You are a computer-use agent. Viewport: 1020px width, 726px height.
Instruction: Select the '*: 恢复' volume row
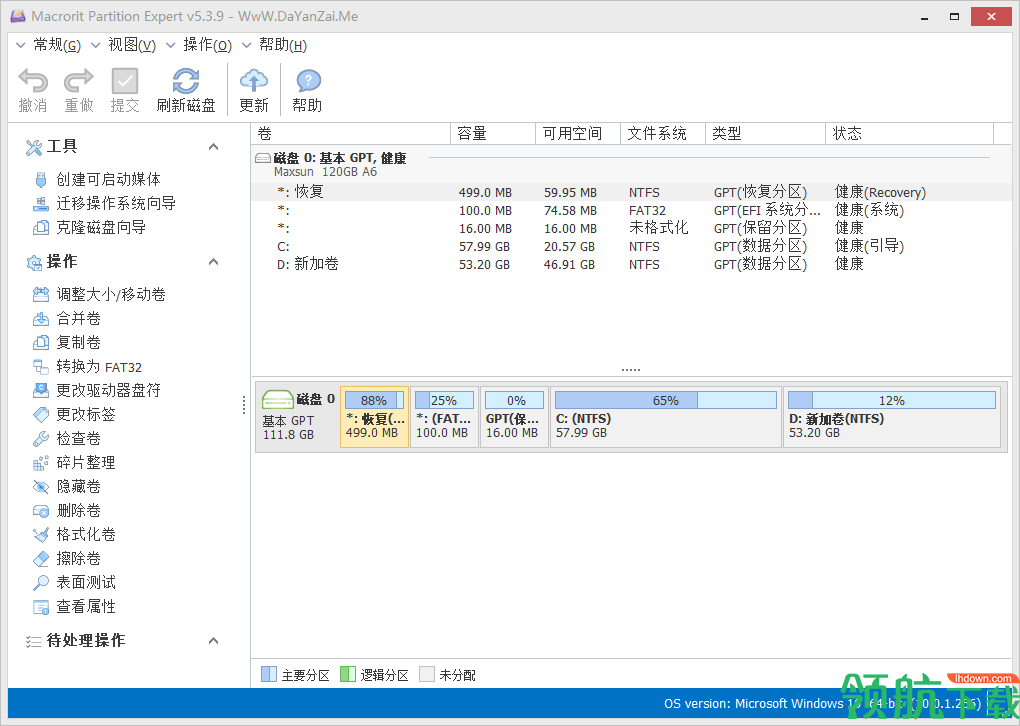click(x=631, y=193)
